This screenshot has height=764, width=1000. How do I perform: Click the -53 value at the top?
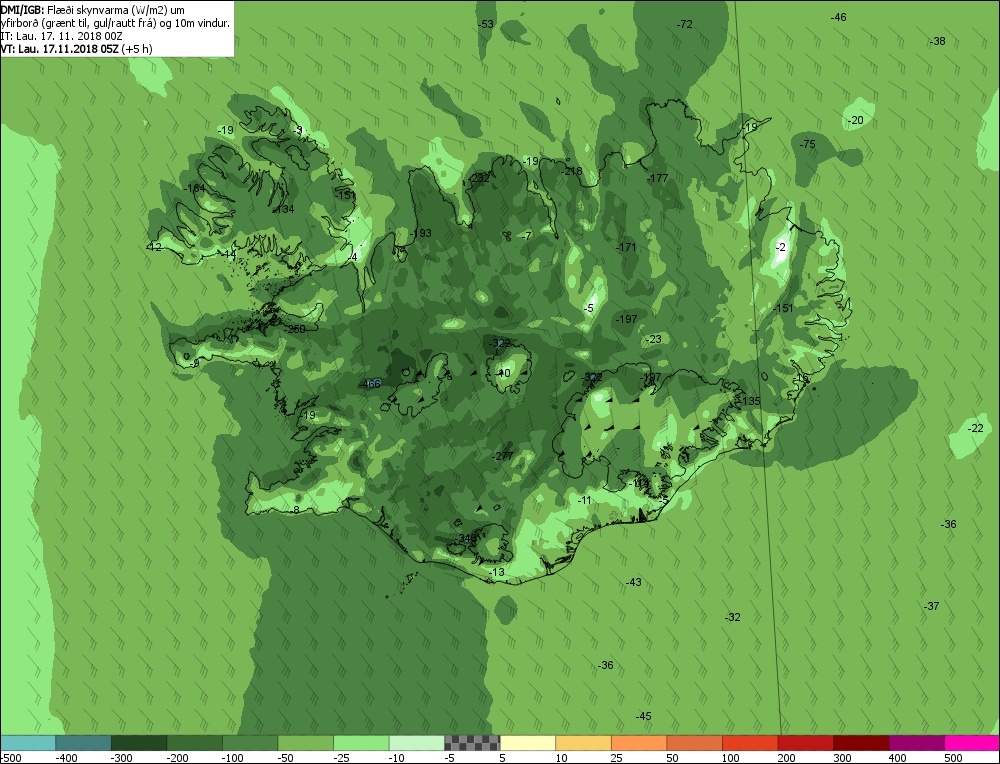coord(486,24)
